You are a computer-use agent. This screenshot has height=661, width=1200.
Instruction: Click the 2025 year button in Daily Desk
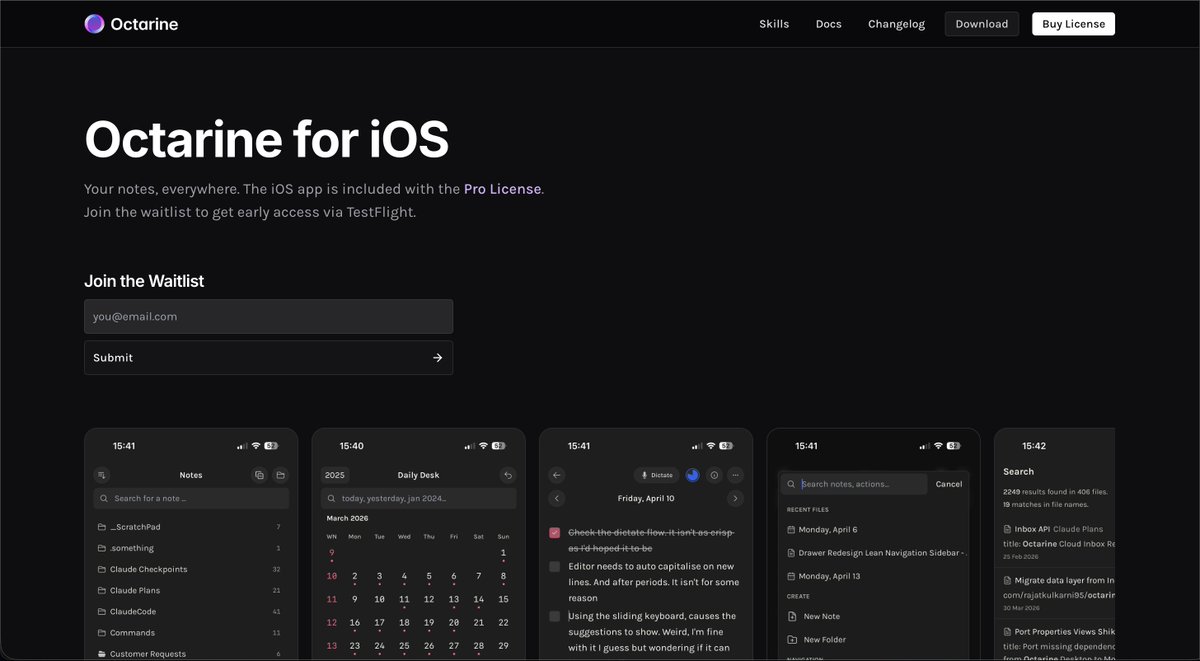point(334,475)
